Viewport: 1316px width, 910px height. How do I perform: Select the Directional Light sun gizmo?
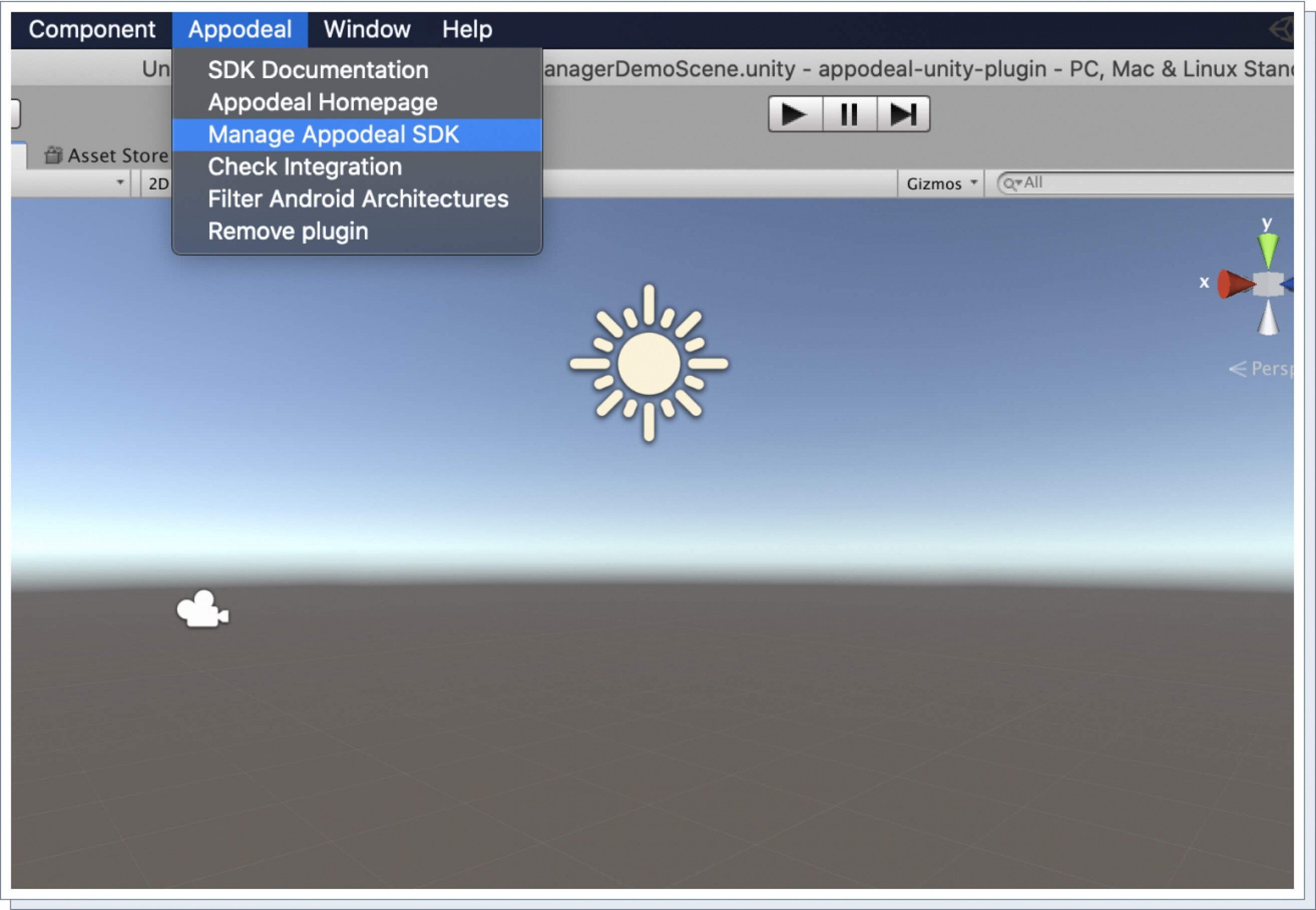pyautogui.click(x=649, y=363)
